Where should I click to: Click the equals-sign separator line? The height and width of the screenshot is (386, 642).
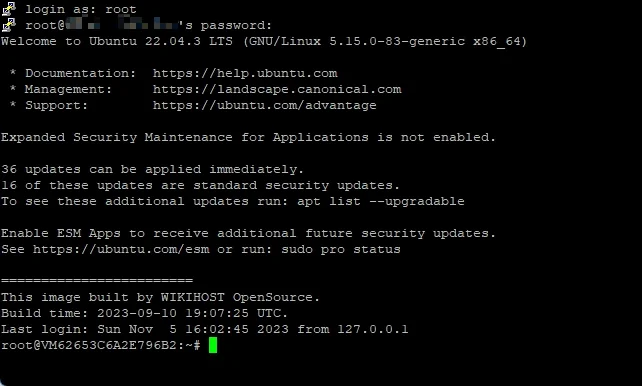pos(97,281)
